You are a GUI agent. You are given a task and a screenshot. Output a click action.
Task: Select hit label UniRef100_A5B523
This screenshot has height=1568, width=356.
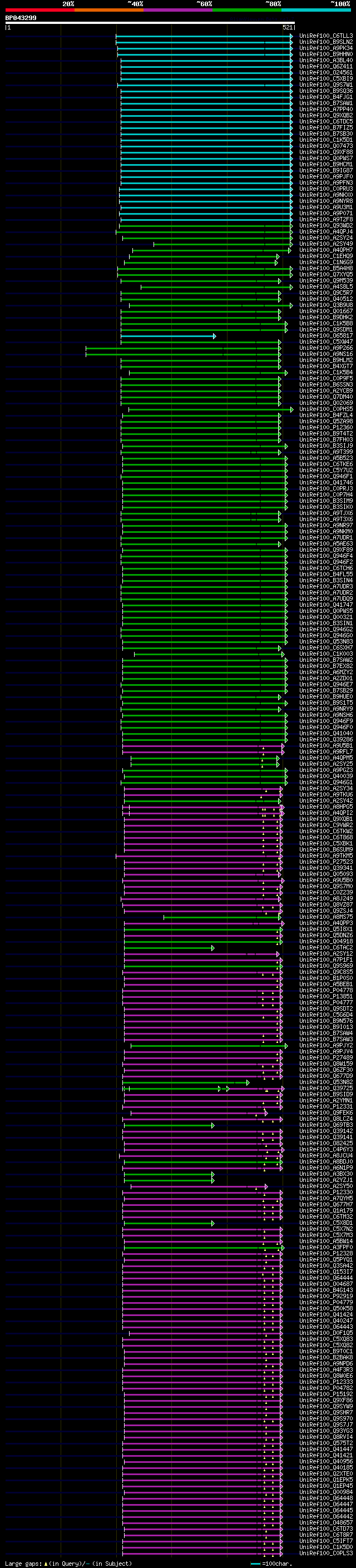325,458
